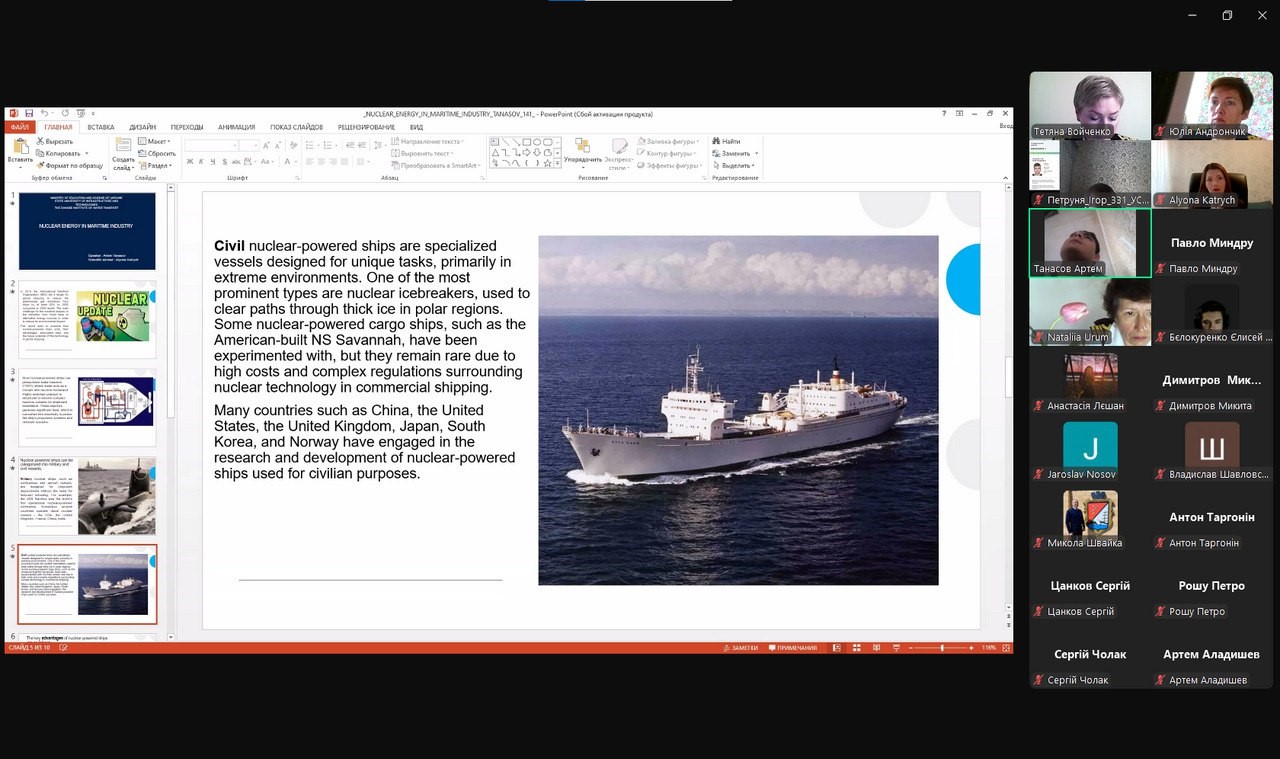Switch to Design (Дизайн) tab
Image resolution: width=1280 pixels, height=759 pixels.
pos(142,127)
